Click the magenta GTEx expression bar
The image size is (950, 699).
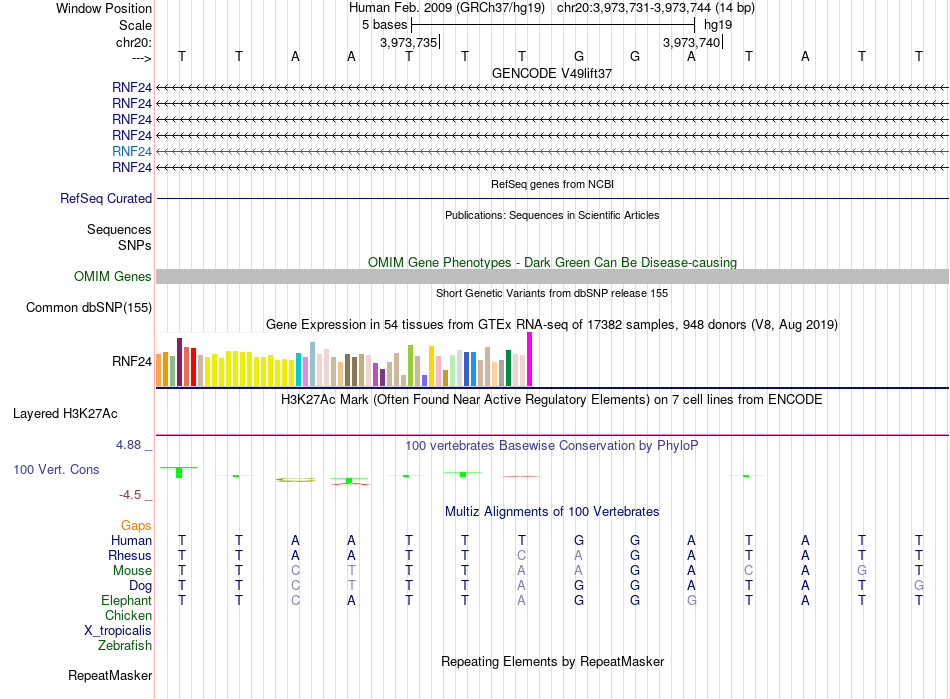pyautogui.click(x=530, y=359)
